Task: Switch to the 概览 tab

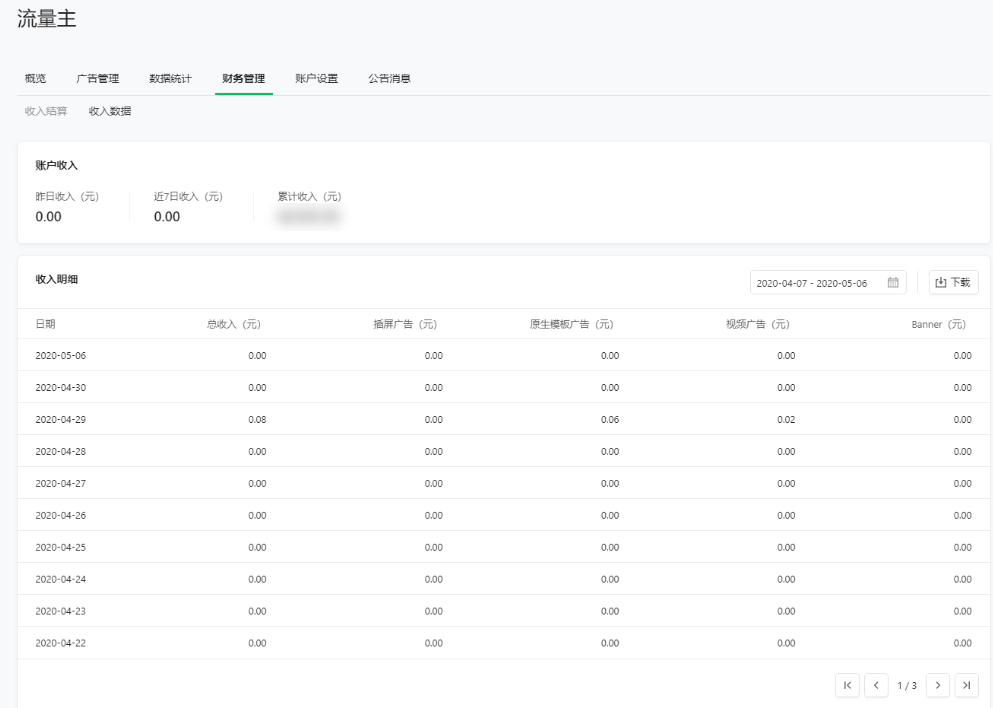Action: pos(35,78)
